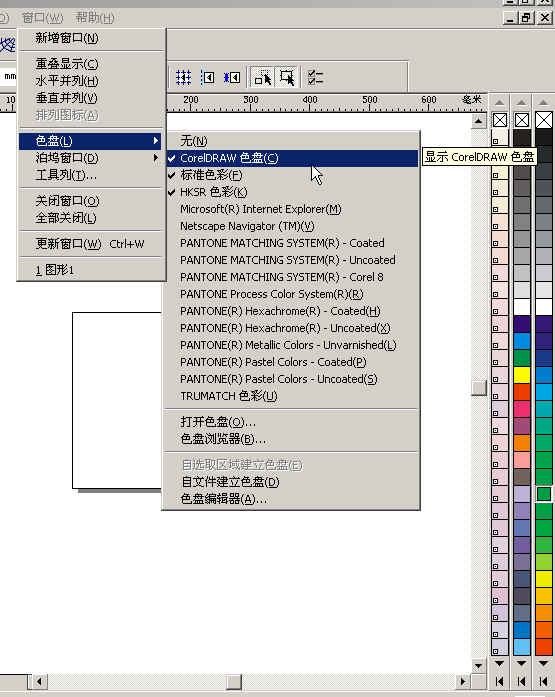Viewport: 555px width, 697px height.
Task: Choose 自文件建立色盘(D) entry
Action: [292, 481]
